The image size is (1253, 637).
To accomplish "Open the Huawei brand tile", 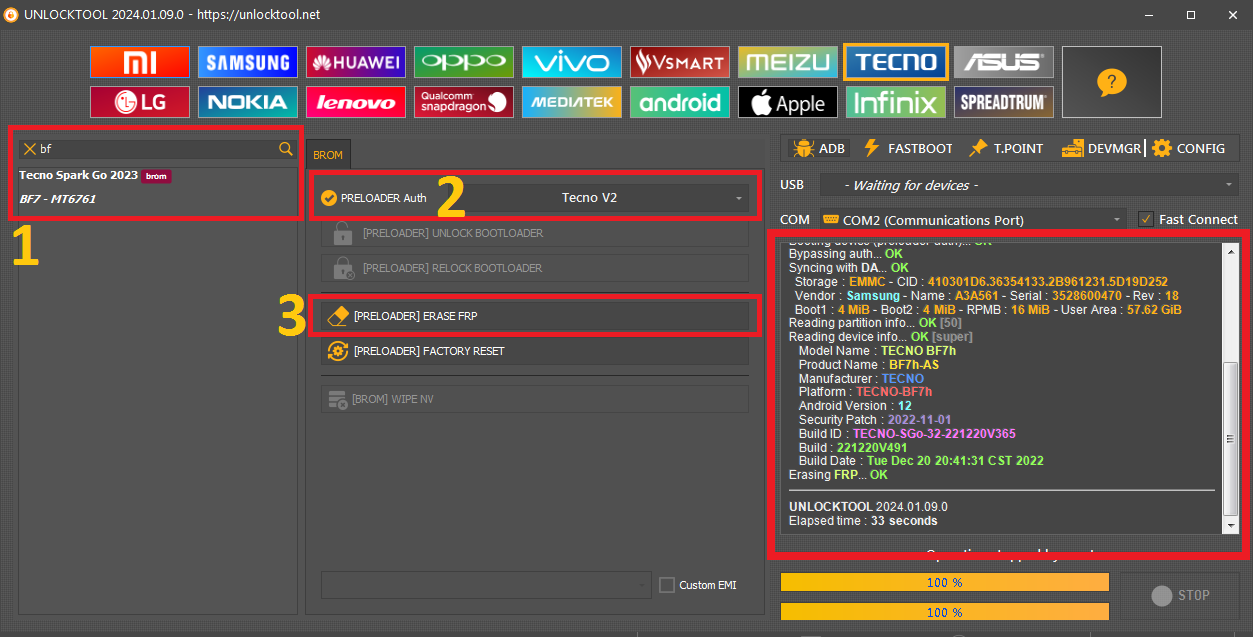I will click(x=356, y=62).
